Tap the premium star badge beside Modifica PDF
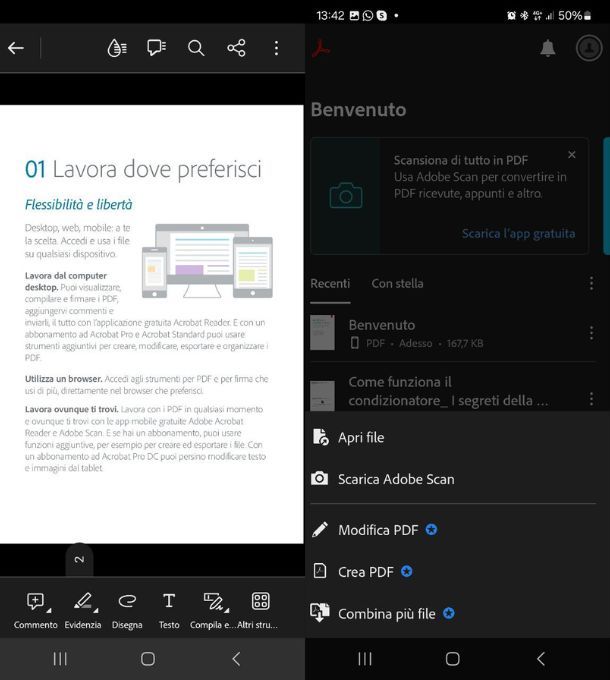Viewport: 610px width, 680px height. coord(431,529)
